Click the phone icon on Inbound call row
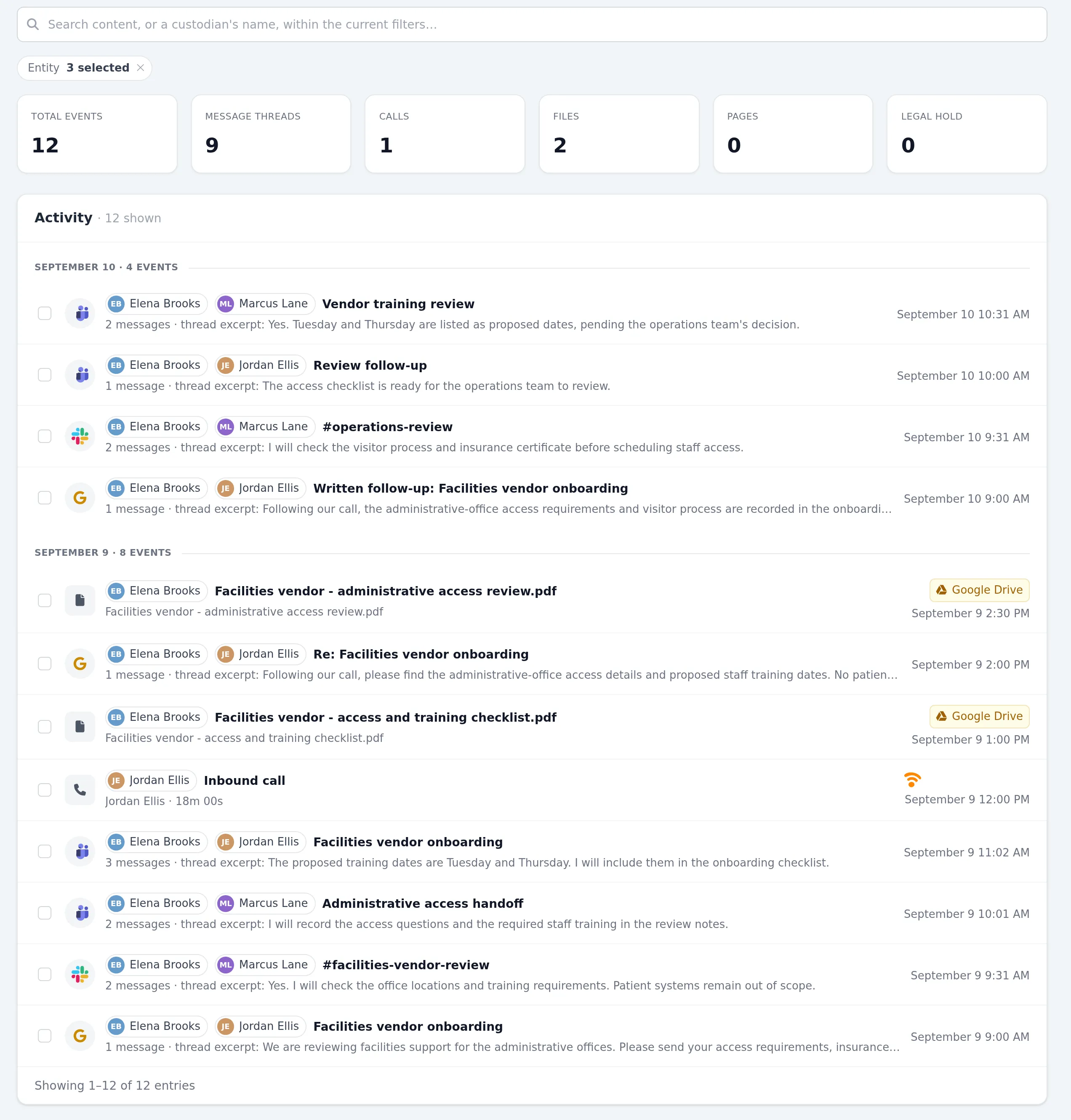The image size is (1071, 1120). click(80, 790)
